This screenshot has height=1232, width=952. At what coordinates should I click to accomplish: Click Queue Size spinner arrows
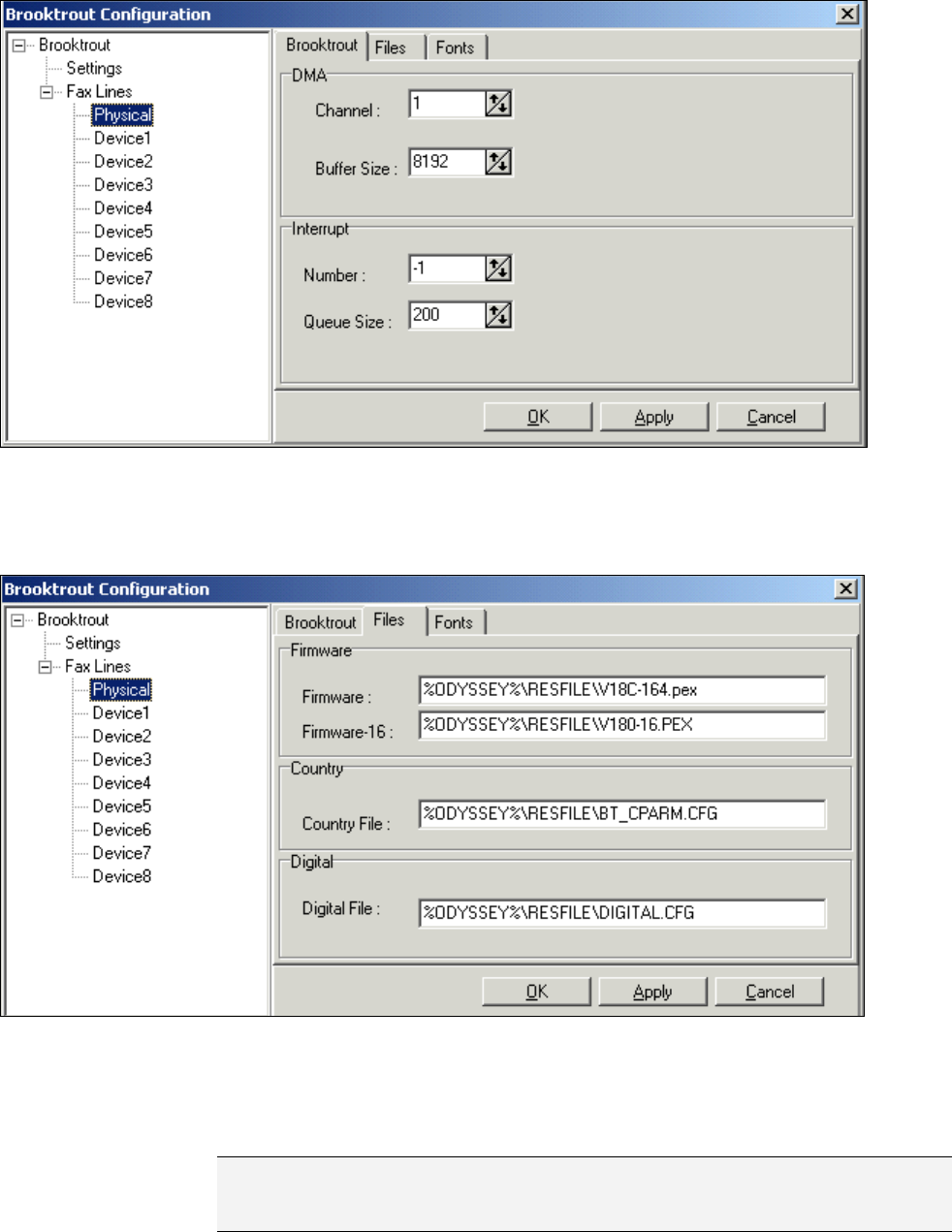[498, 315]
